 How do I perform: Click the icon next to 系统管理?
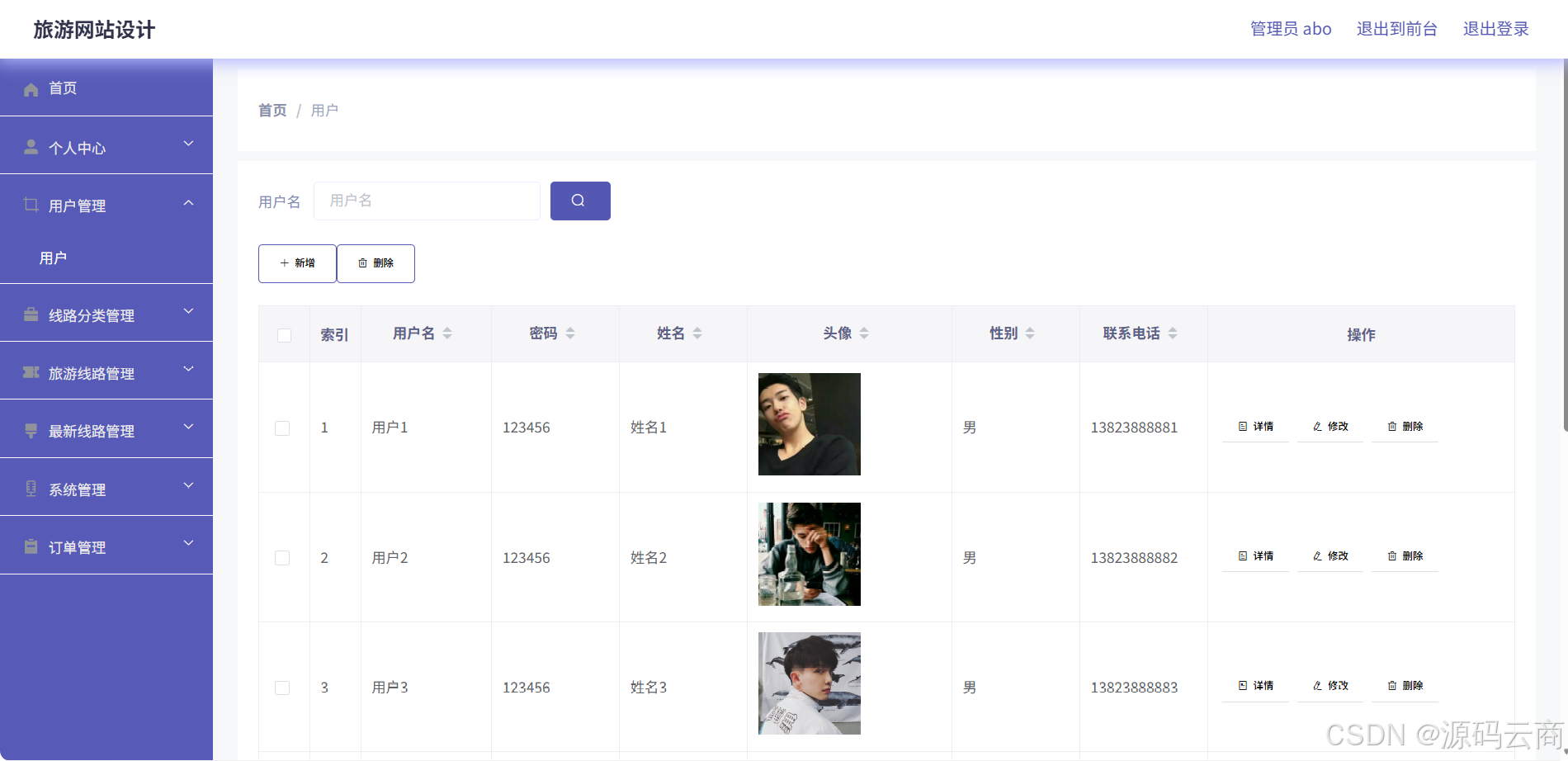pos(31,489)
